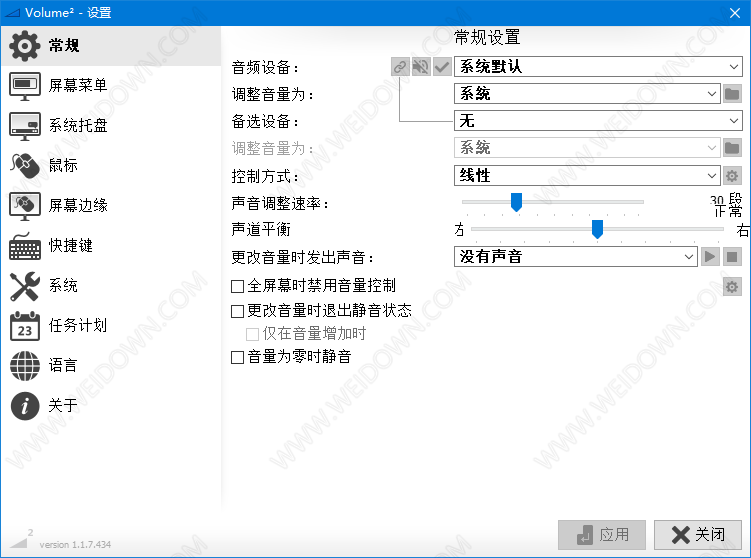
Task: Open 更改音量时发出声音 dropdown showing 没有声音
Action: [x=575, y=257]
